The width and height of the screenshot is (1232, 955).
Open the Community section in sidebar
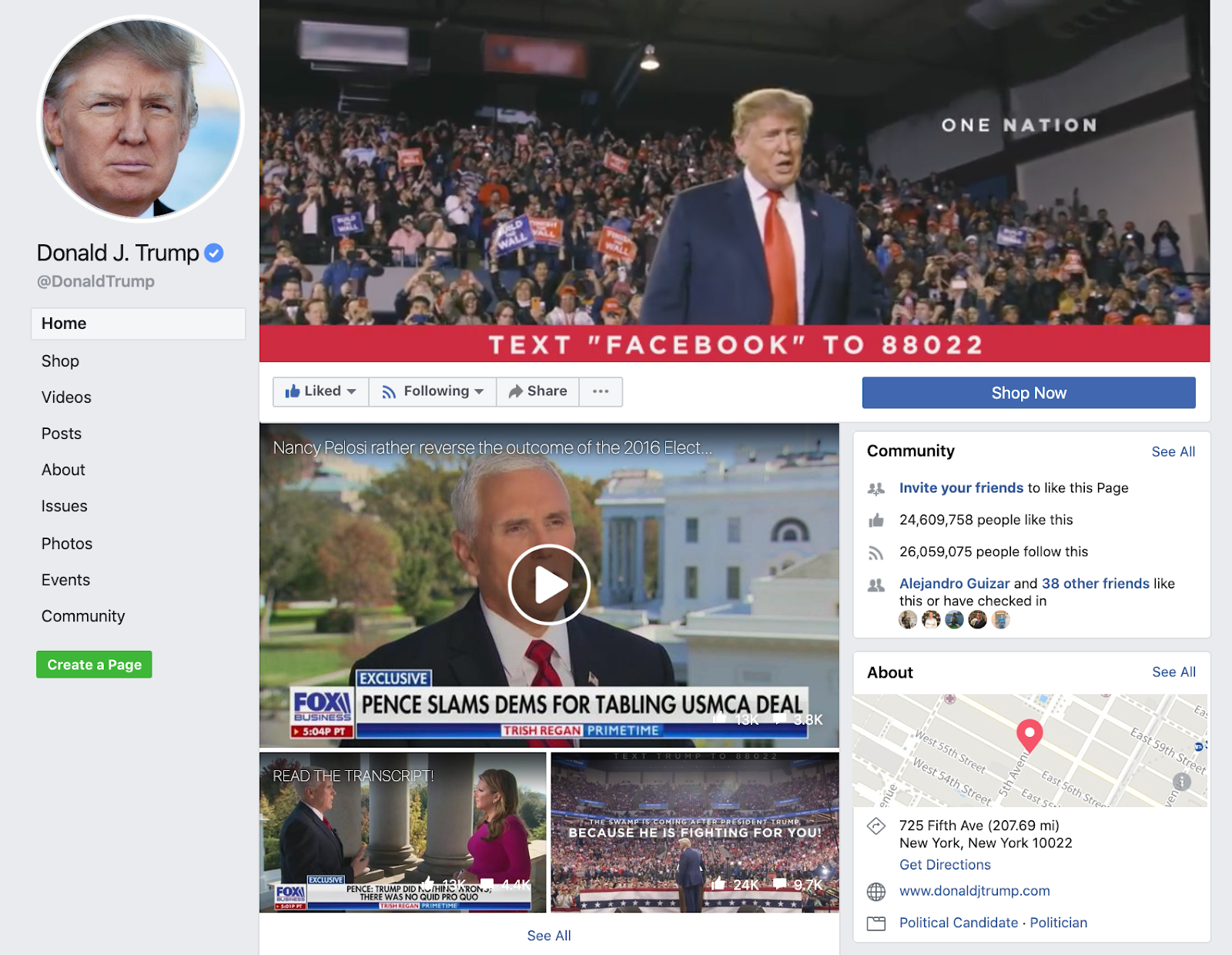pos(83,616)
